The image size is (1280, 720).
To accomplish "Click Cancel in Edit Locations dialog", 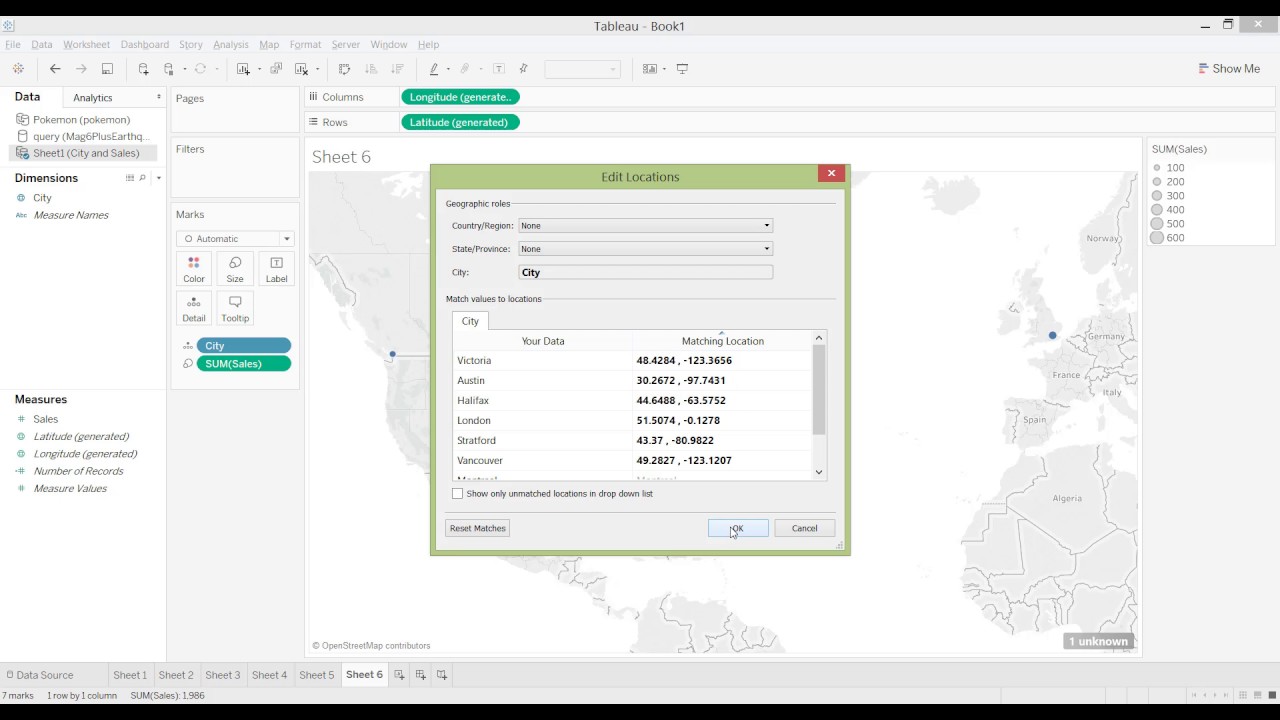I will (804, 528).
